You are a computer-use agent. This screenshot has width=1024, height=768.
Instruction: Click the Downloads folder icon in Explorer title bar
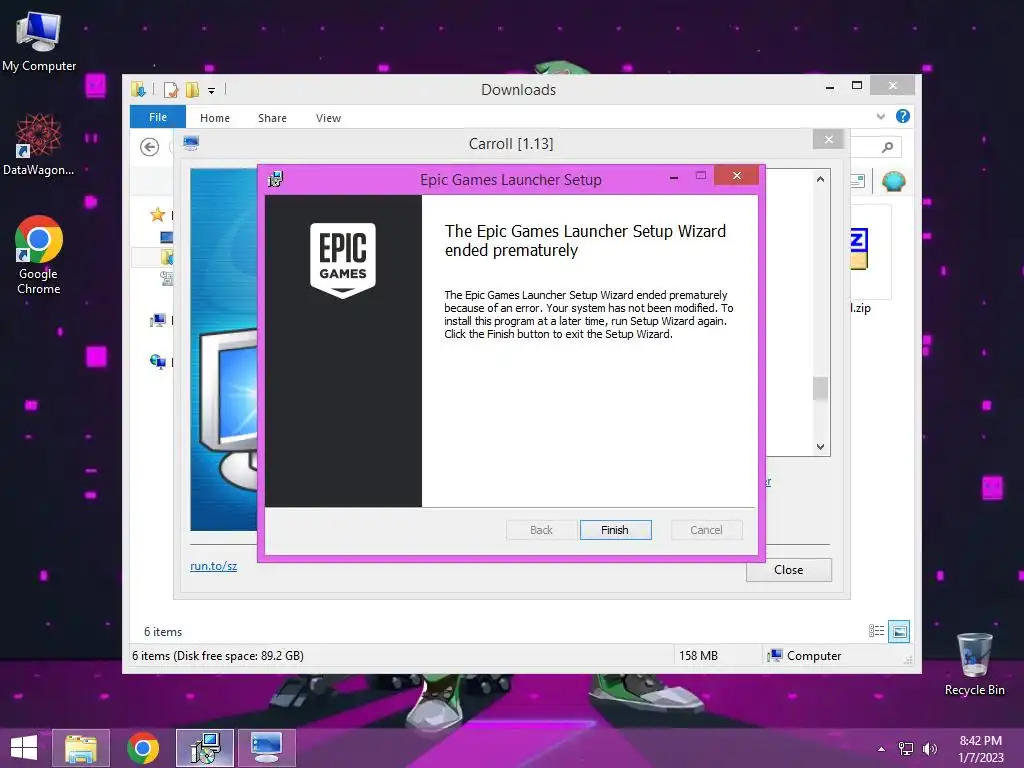click(x=138, y=89)
